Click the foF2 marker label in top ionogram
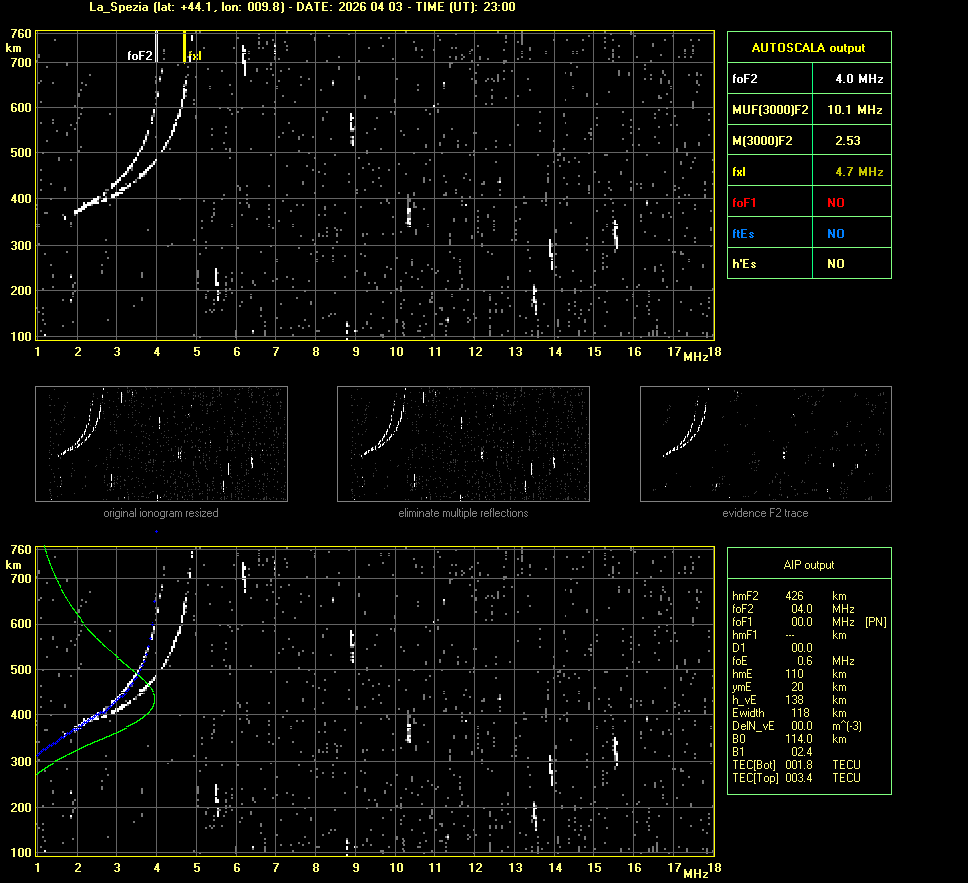This screenshot has width=968, height=883. (140, 56)
